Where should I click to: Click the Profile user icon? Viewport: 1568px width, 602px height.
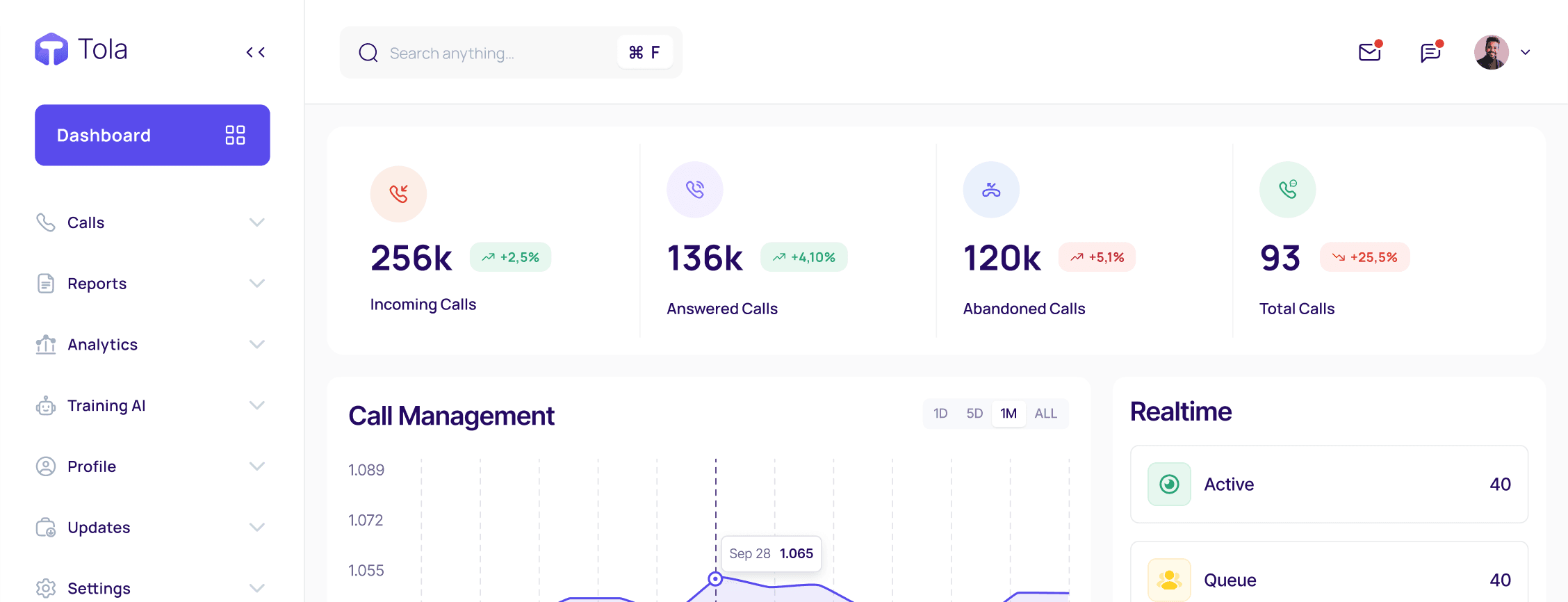tap(46, 466)
